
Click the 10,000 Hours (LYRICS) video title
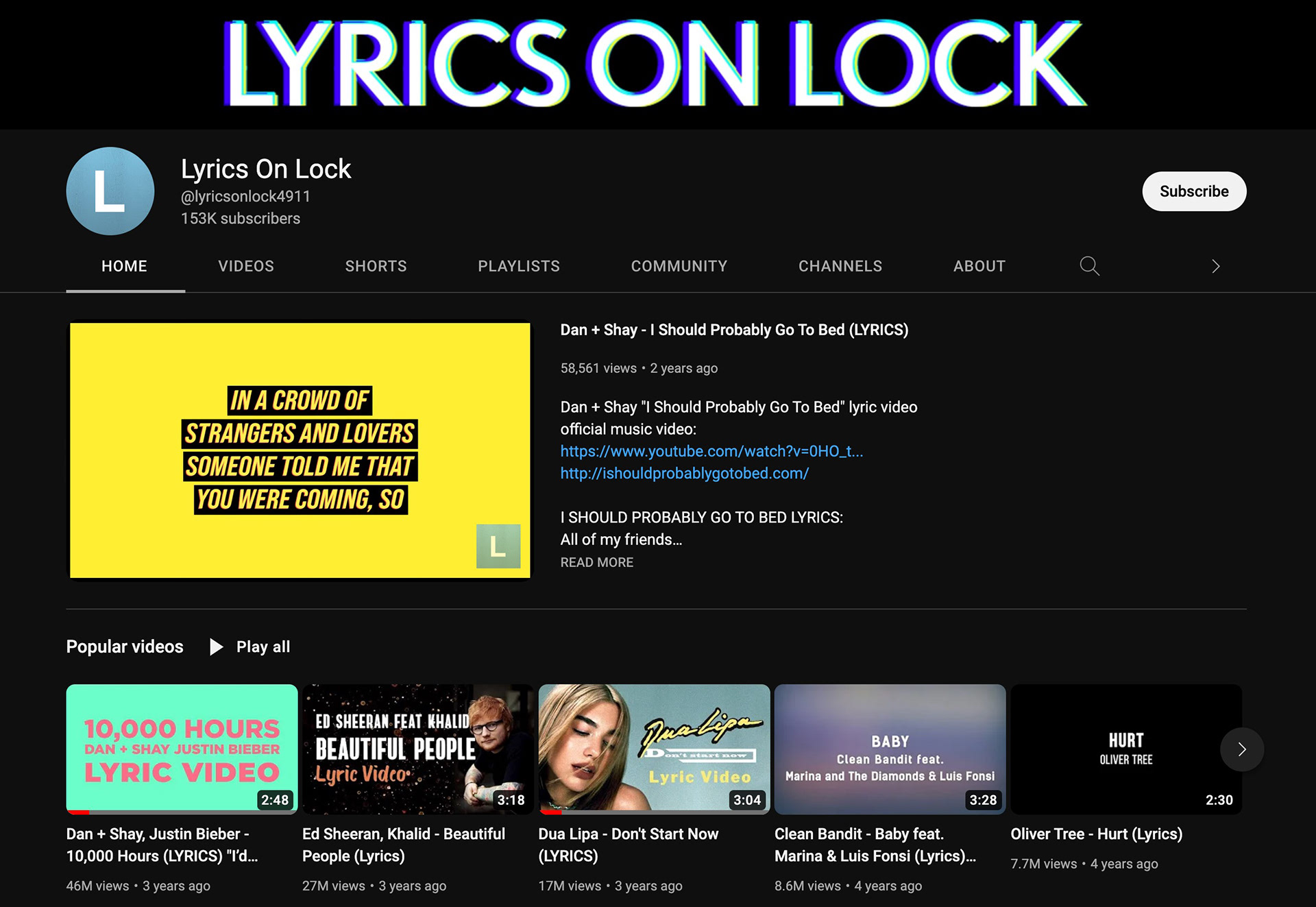[x=162, y=845]
